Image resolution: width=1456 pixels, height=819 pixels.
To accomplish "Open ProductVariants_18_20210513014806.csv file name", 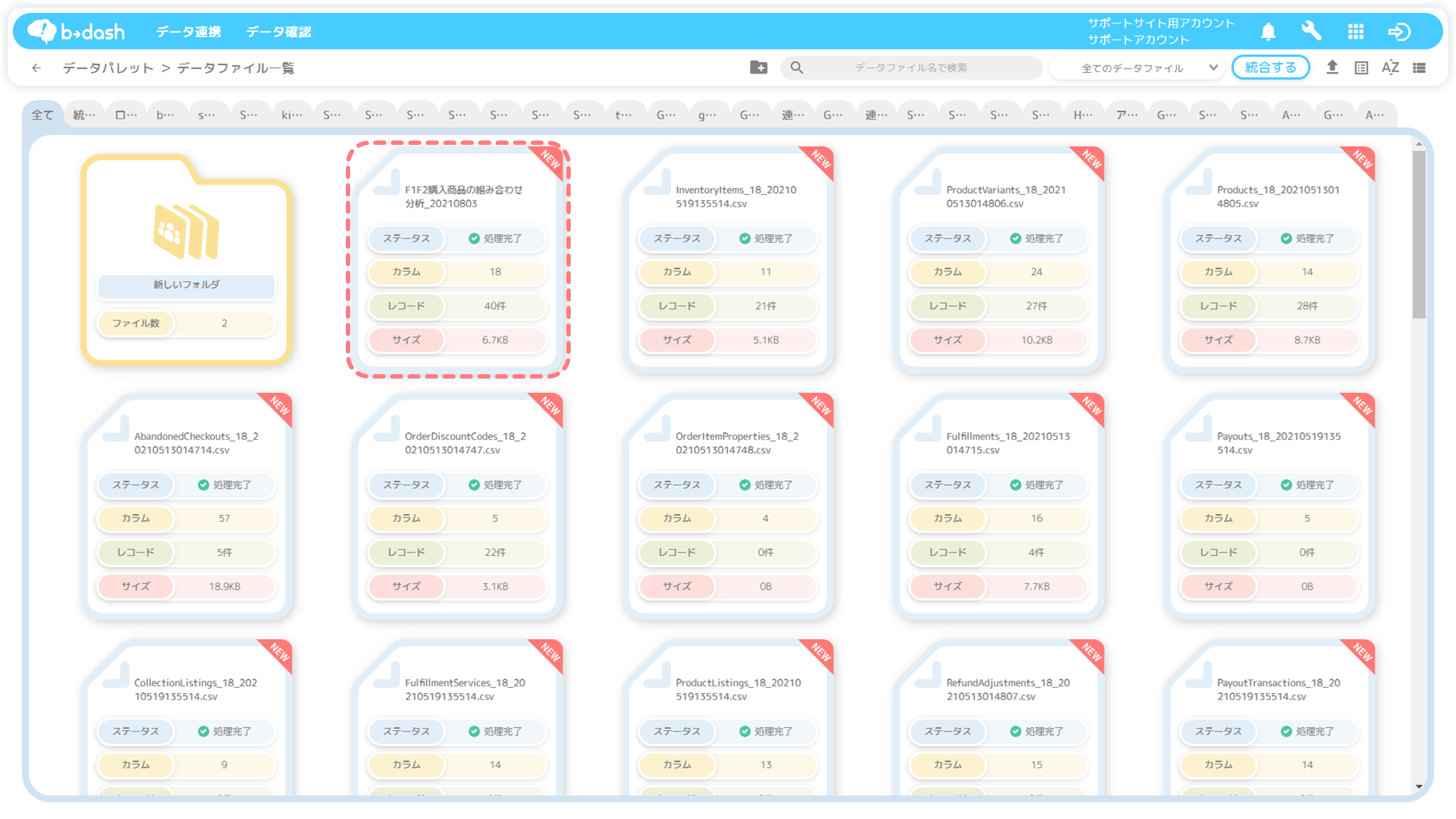I will click(1006, 197).
